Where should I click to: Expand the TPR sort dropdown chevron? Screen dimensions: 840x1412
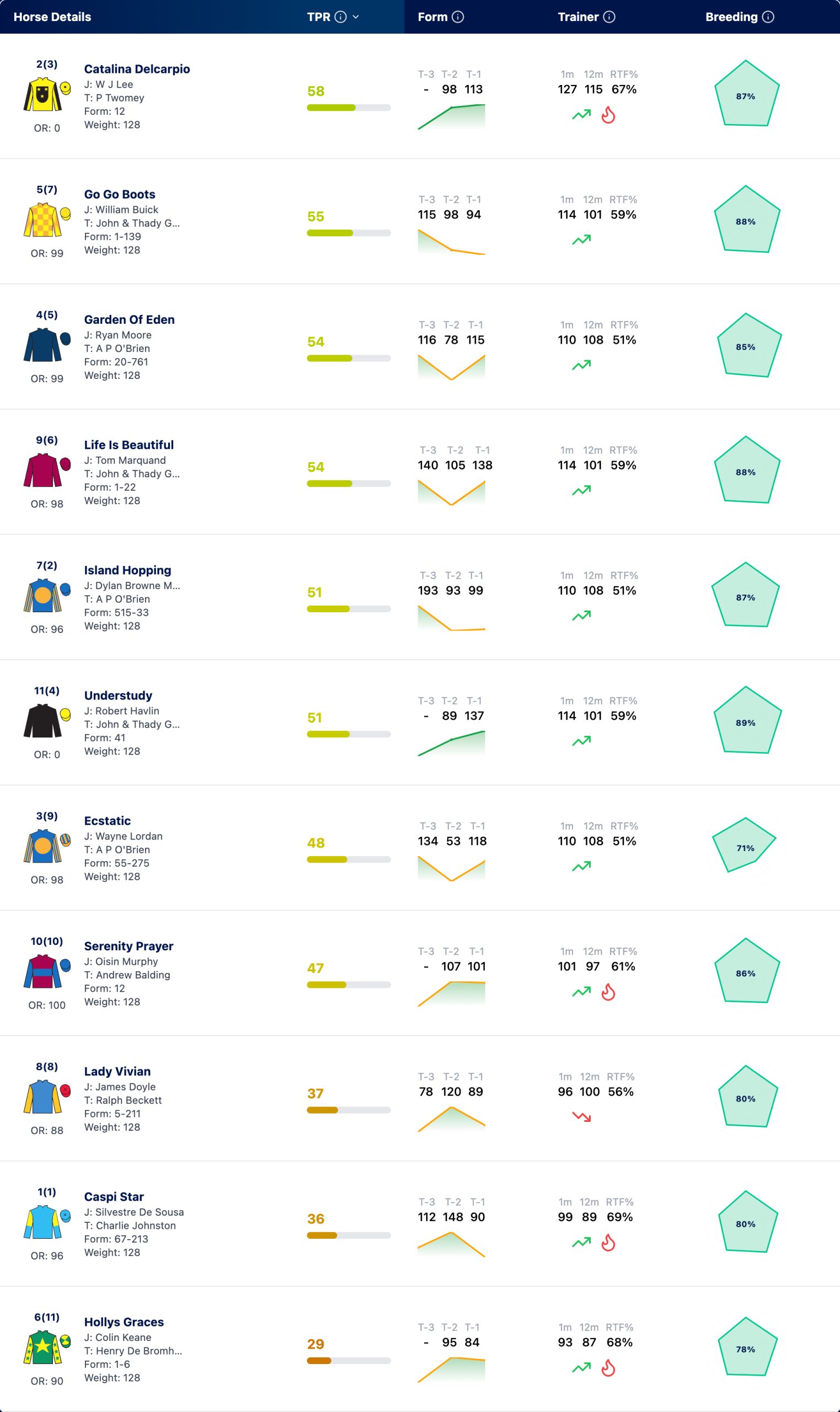[x=356, y=17]
